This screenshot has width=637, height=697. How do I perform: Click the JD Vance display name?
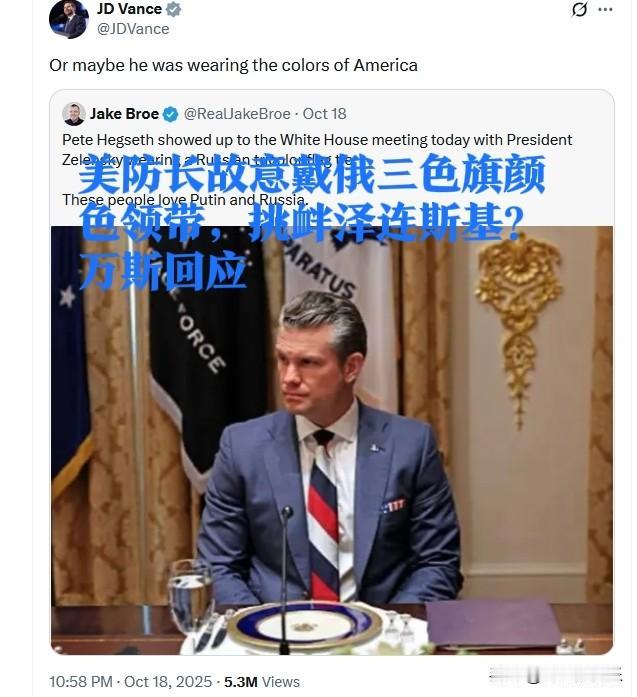pos(129,9)
